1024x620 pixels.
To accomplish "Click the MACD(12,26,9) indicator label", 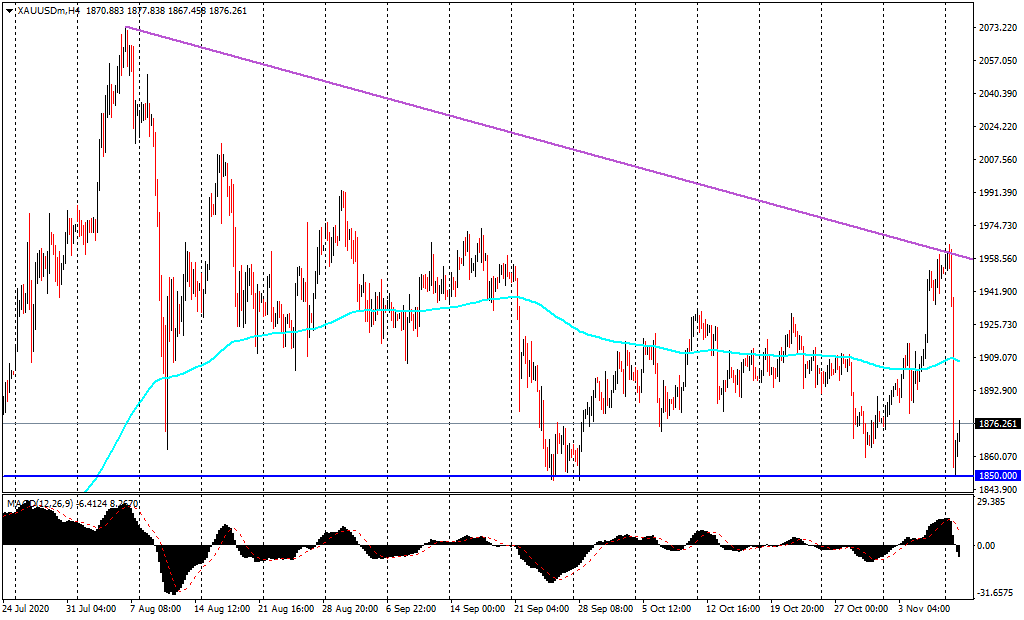I will tap(37, 503).
